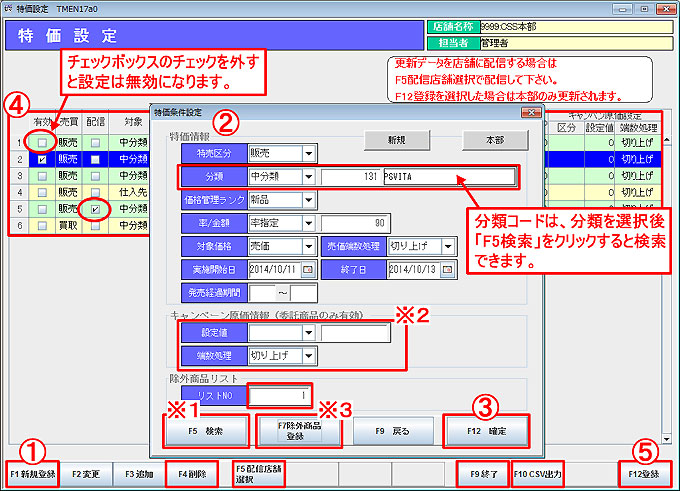Click the 発売経過期間 start field
The image size is (680, 491).
pos(262,293)
